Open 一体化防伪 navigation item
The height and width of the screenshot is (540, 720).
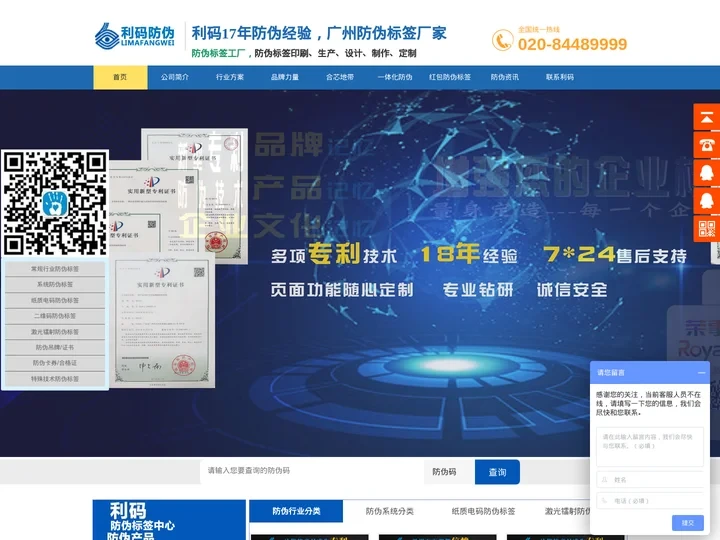(395, 77)
